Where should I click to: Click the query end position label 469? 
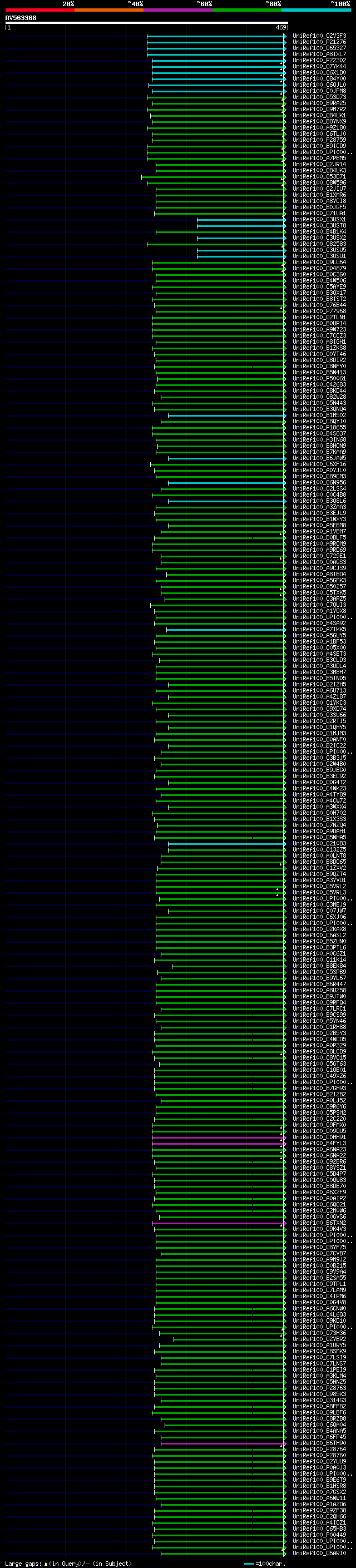click(280, 27)
